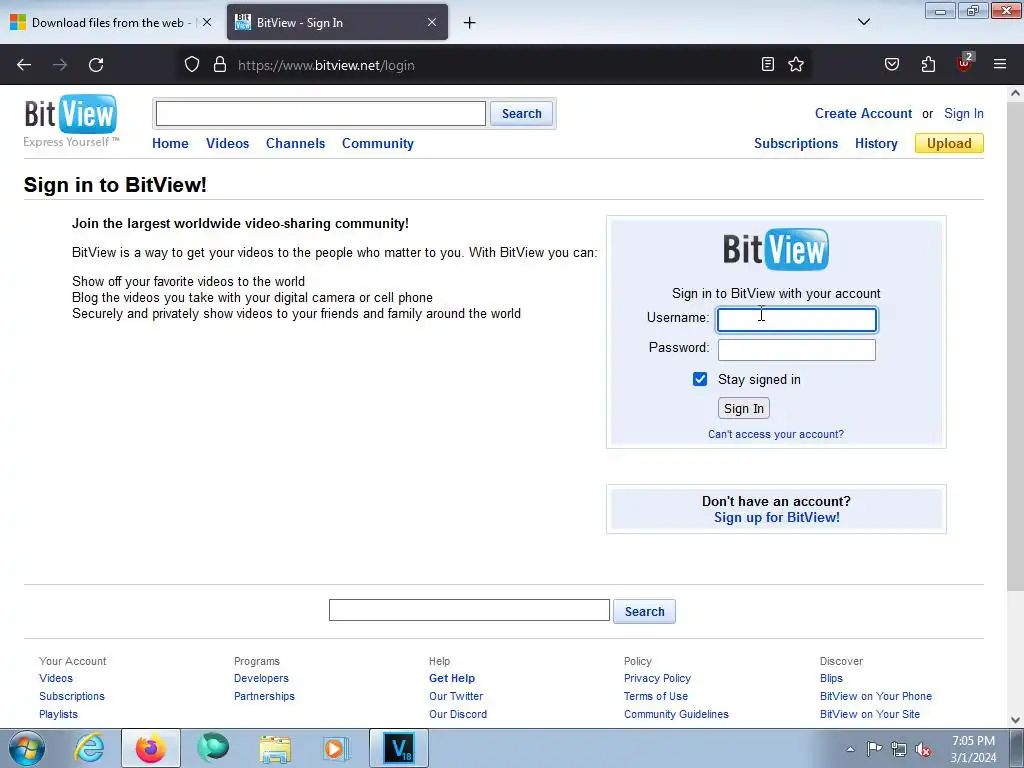Screen dimensions: 1024x768
Task: Open footer Privacy Policy link
Action: [x=657, y=679]
